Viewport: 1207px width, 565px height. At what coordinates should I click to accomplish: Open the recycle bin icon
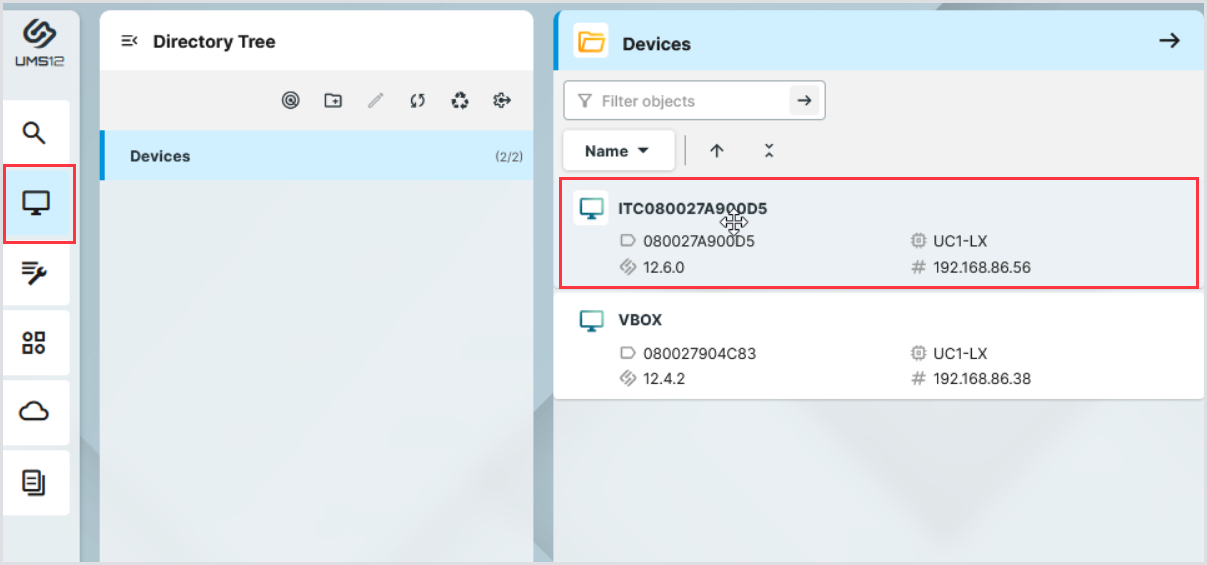[460, 100]
